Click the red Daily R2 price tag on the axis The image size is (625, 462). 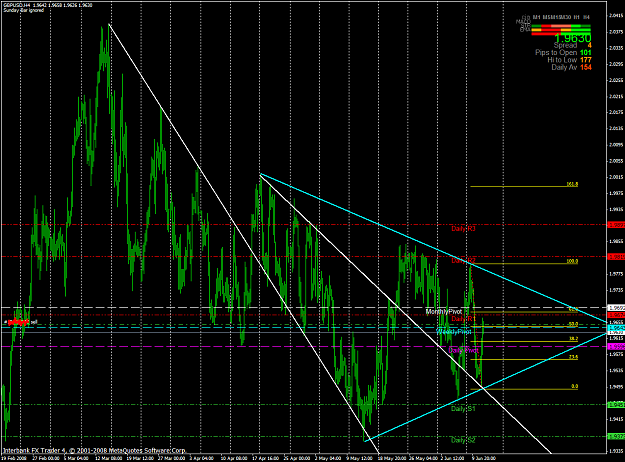pyautogui.click(x=616, y=257)
